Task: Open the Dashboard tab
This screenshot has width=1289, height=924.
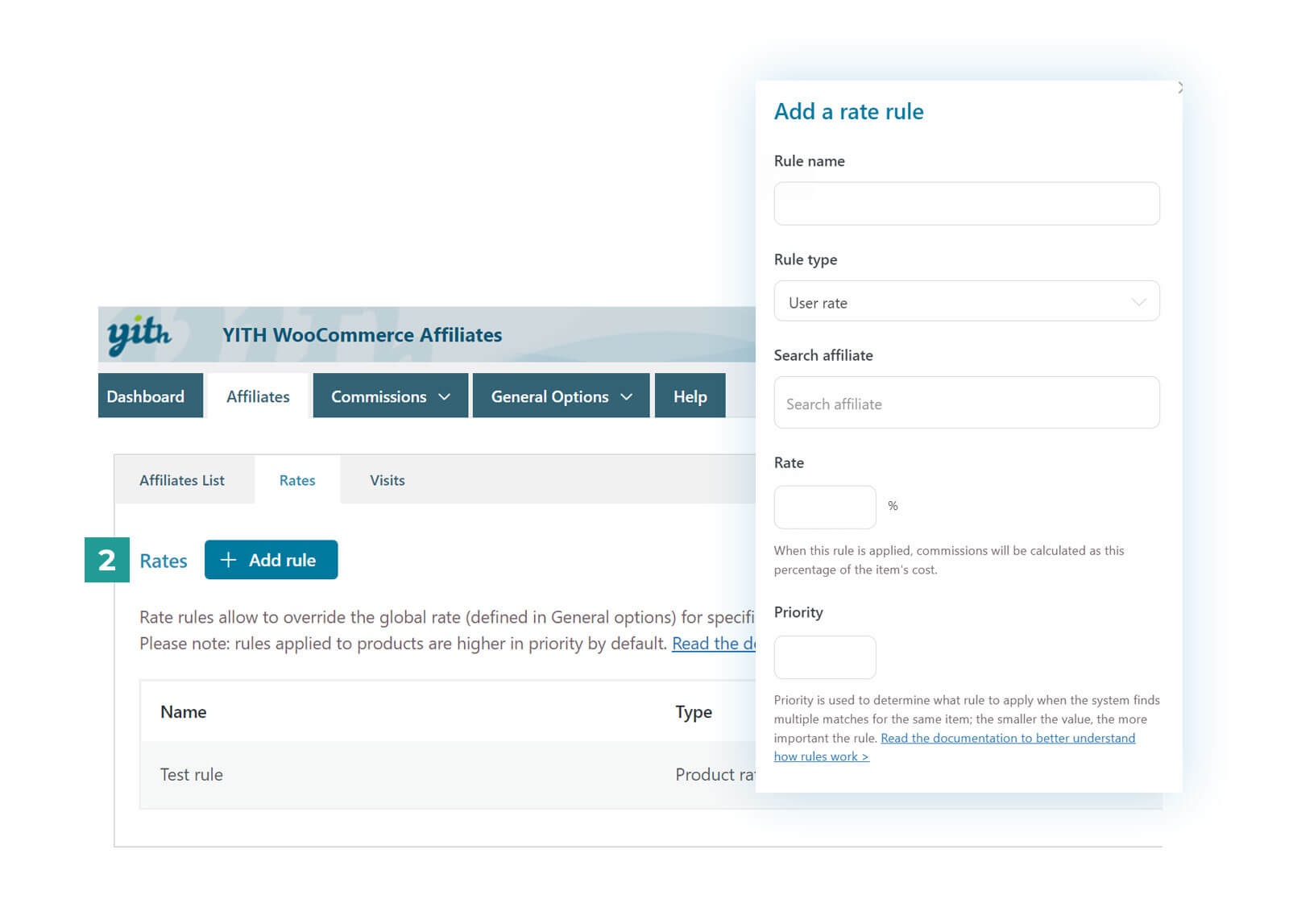Action: (x=151, y=396)
